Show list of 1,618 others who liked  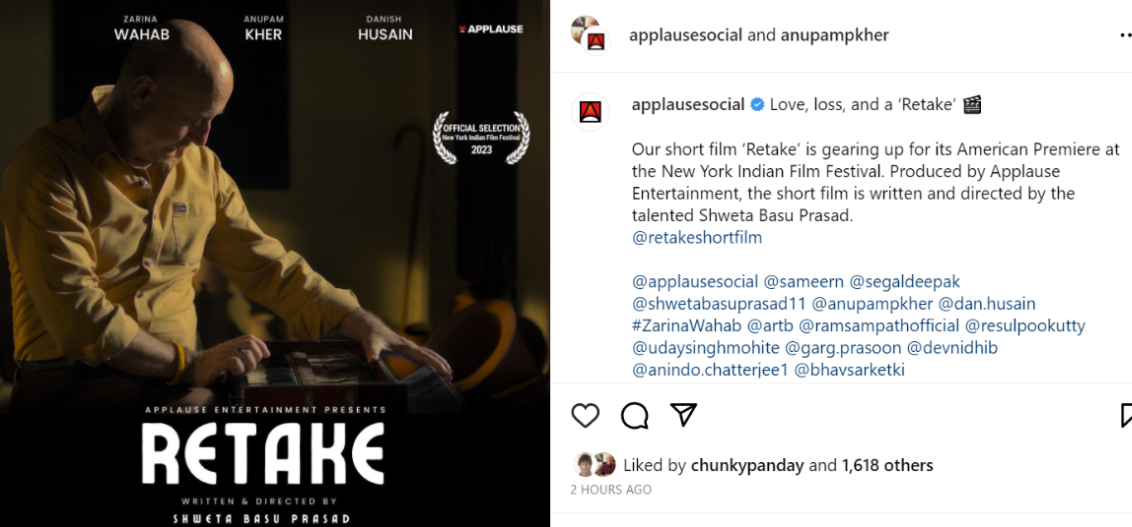[887, 466]
